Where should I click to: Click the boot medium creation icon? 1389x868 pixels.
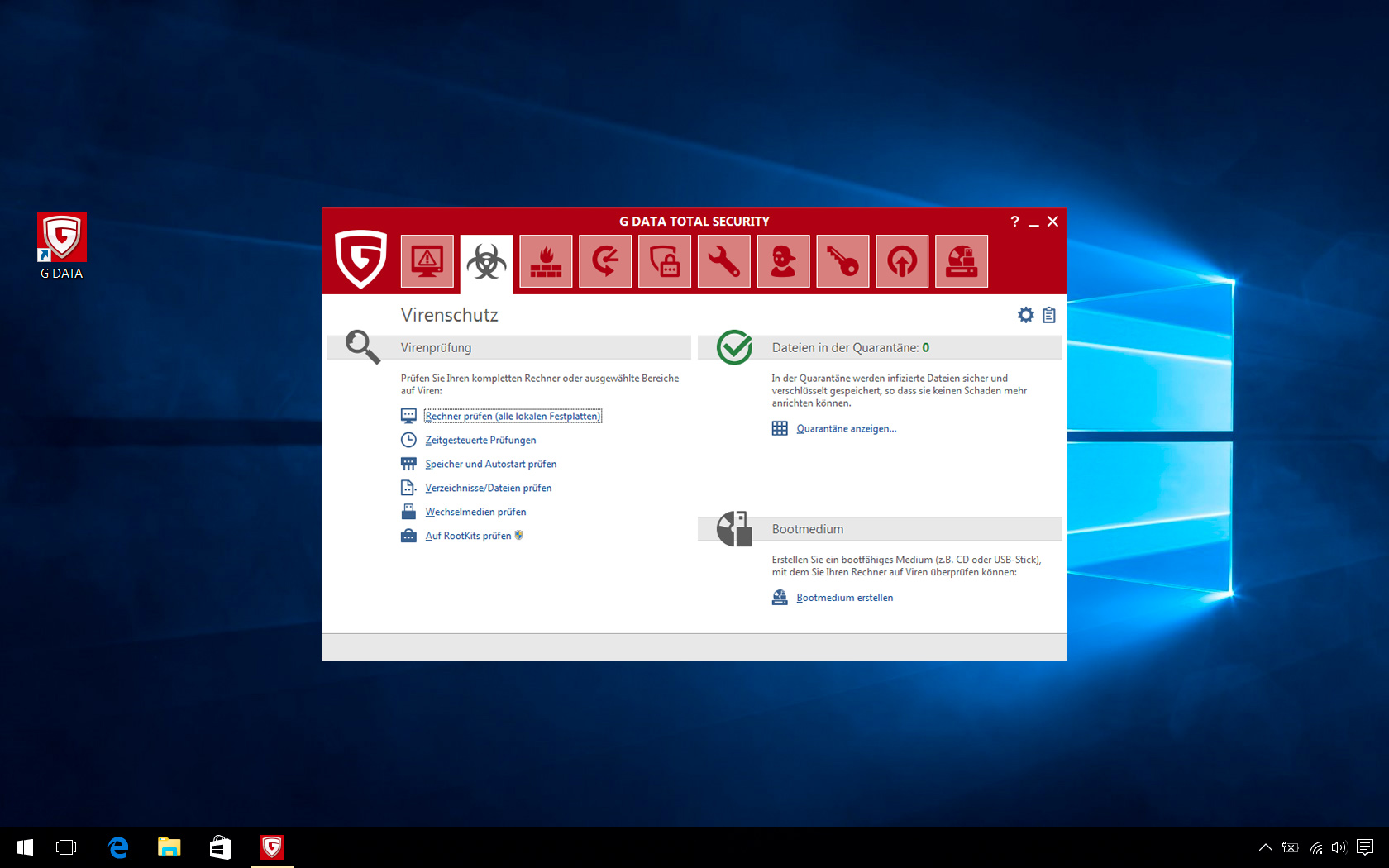(780, 598)
